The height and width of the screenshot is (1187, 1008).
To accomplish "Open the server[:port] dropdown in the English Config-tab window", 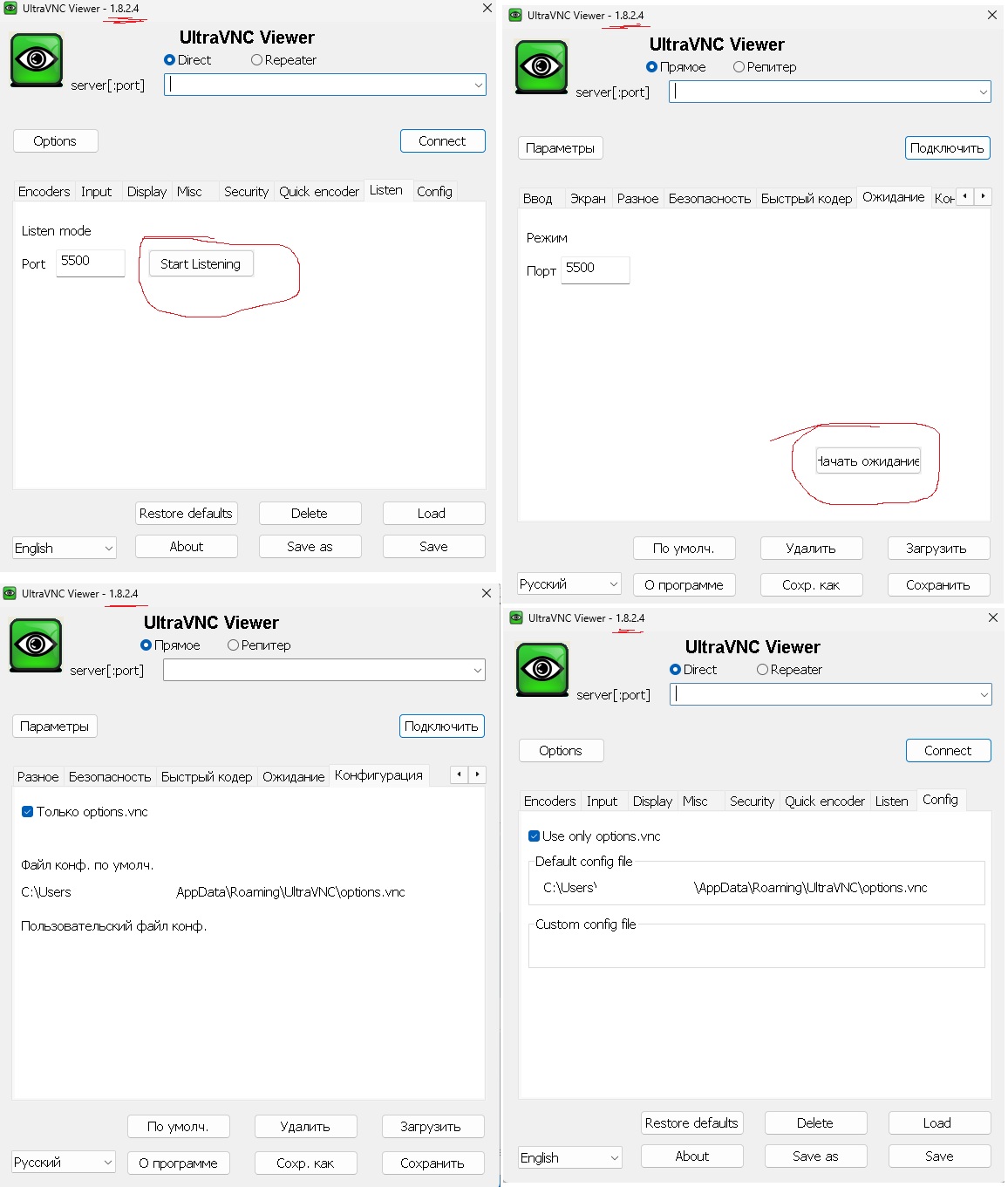I will click(984, 695).
